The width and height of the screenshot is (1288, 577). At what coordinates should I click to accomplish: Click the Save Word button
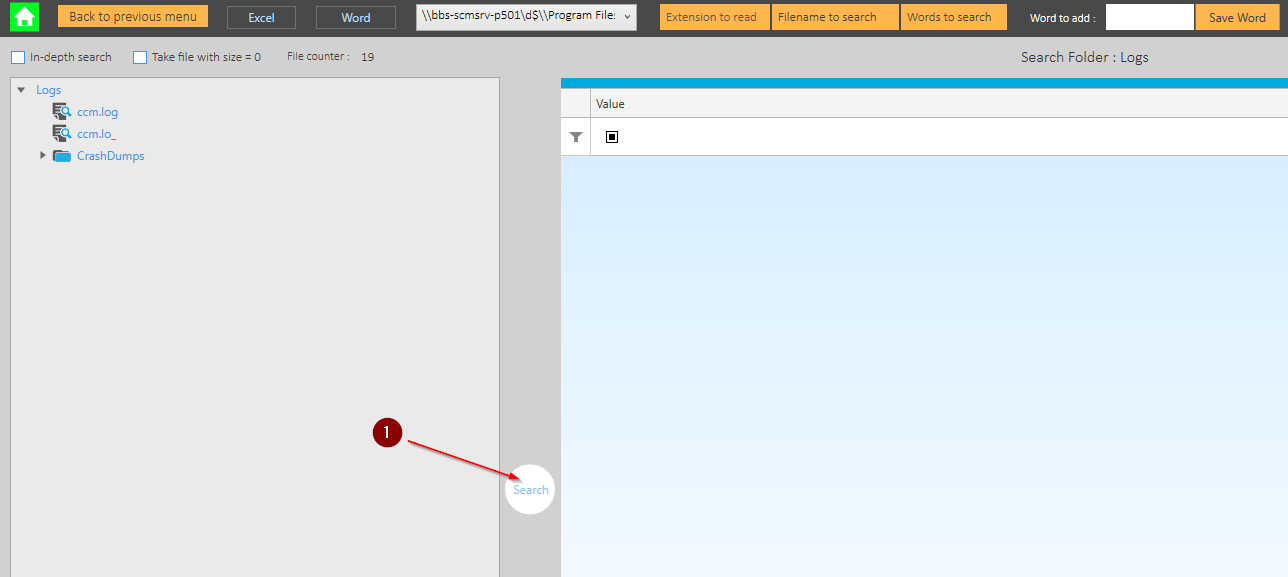pos(1237,17)
